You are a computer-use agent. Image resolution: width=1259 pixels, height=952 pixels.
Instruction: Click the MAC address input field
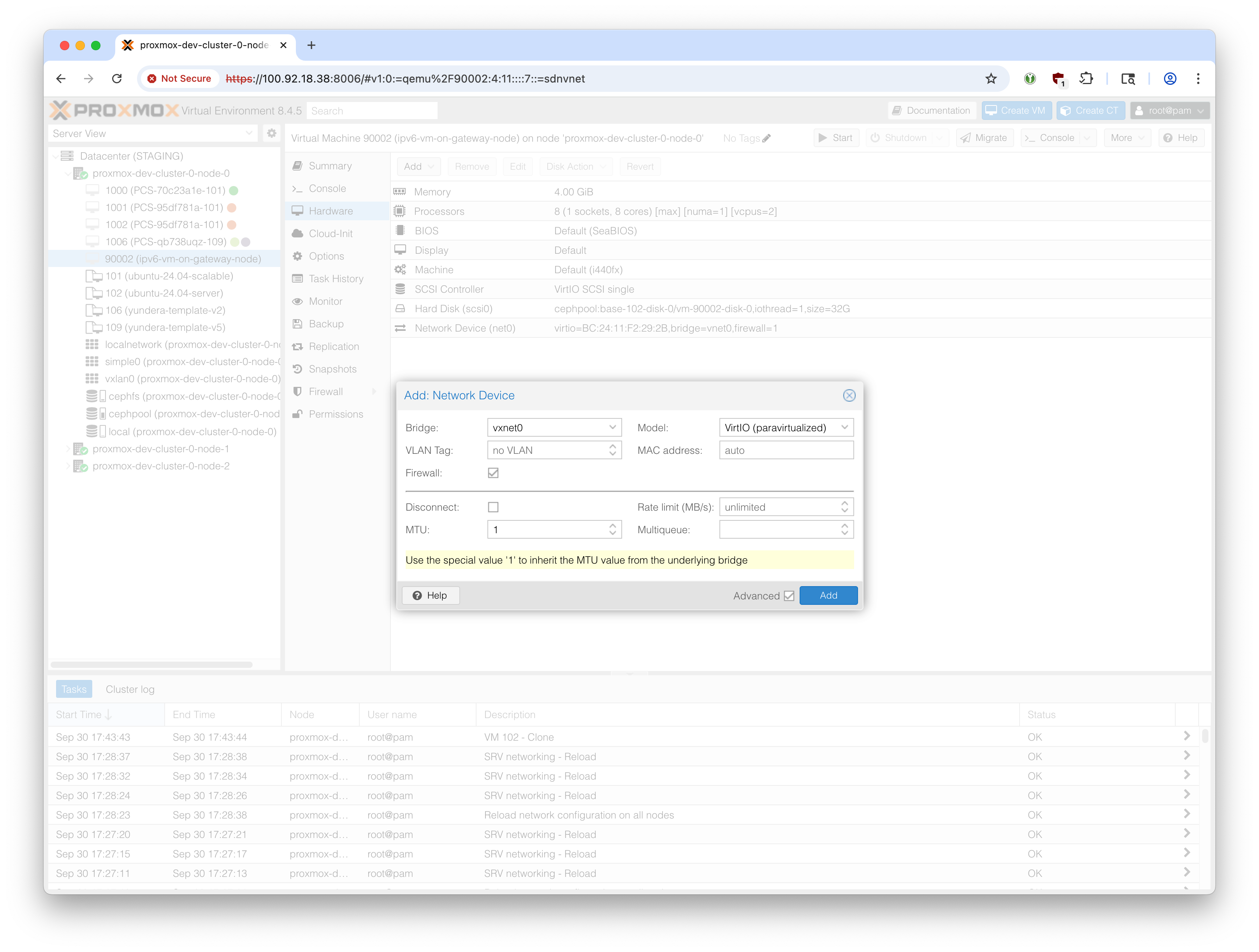(786, 450)
